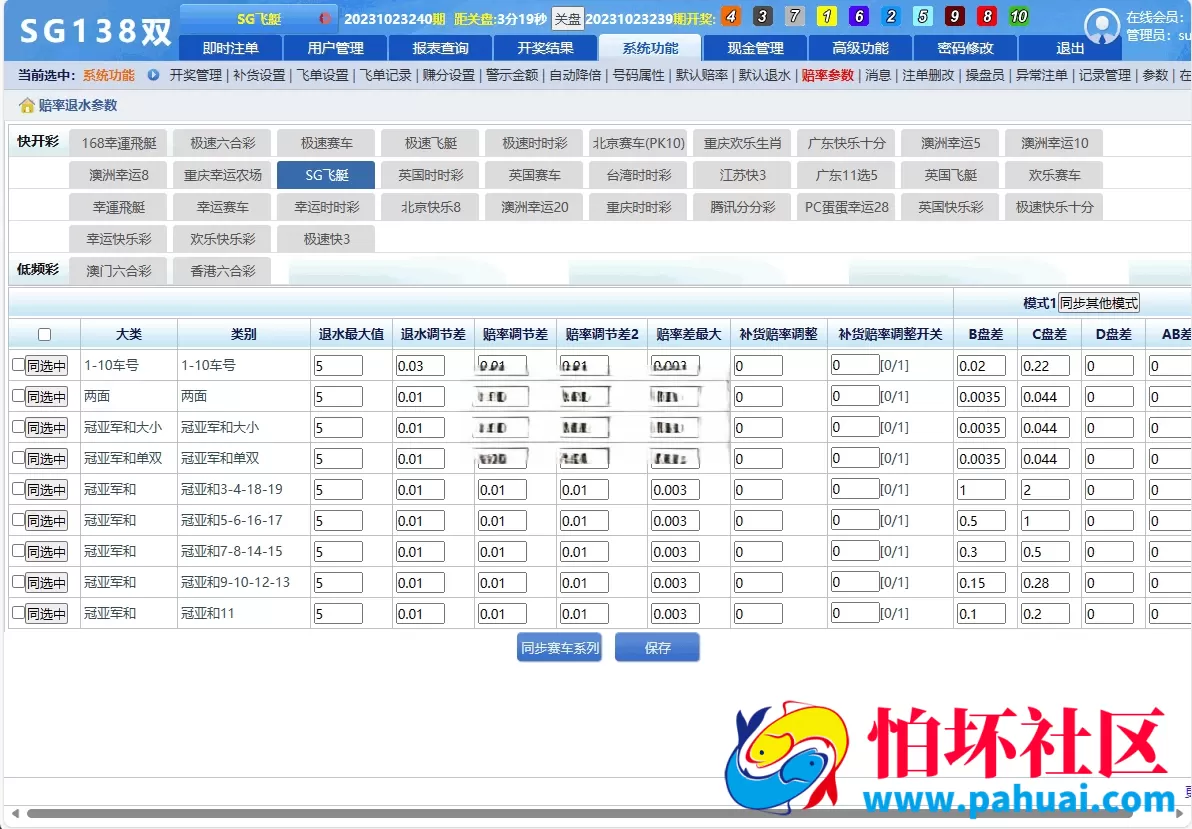Check the checkbox for 冠亚和5-6-16-17 row
The width and height of the screenshot is (1192, 829).
18,520
